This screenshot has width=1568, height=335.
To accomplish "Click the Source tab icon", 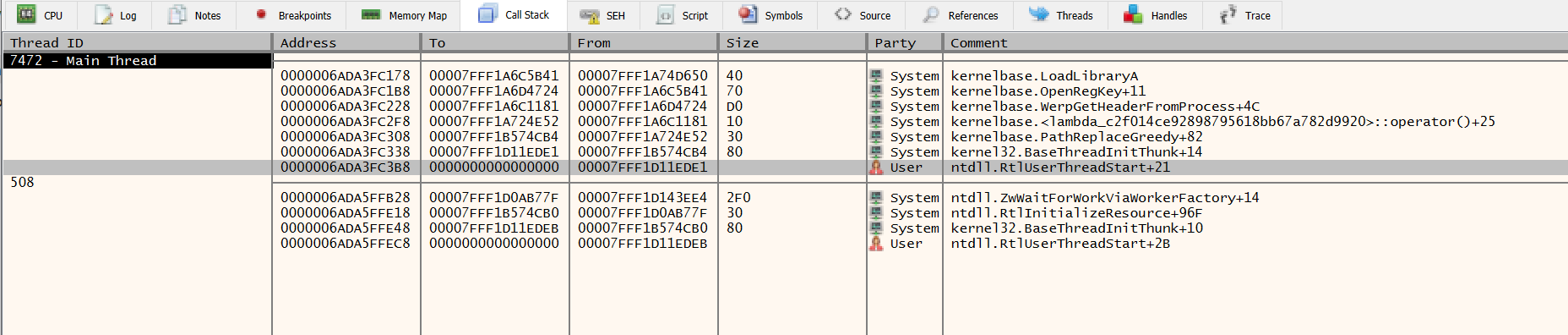I will [x=843, y=14].
